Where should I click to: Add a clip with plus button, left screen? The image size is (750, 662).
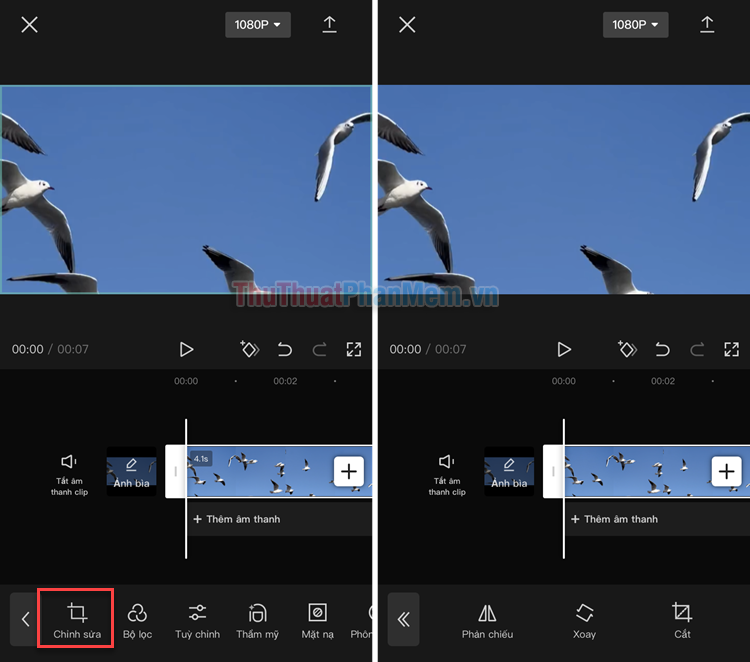point(349,472)
